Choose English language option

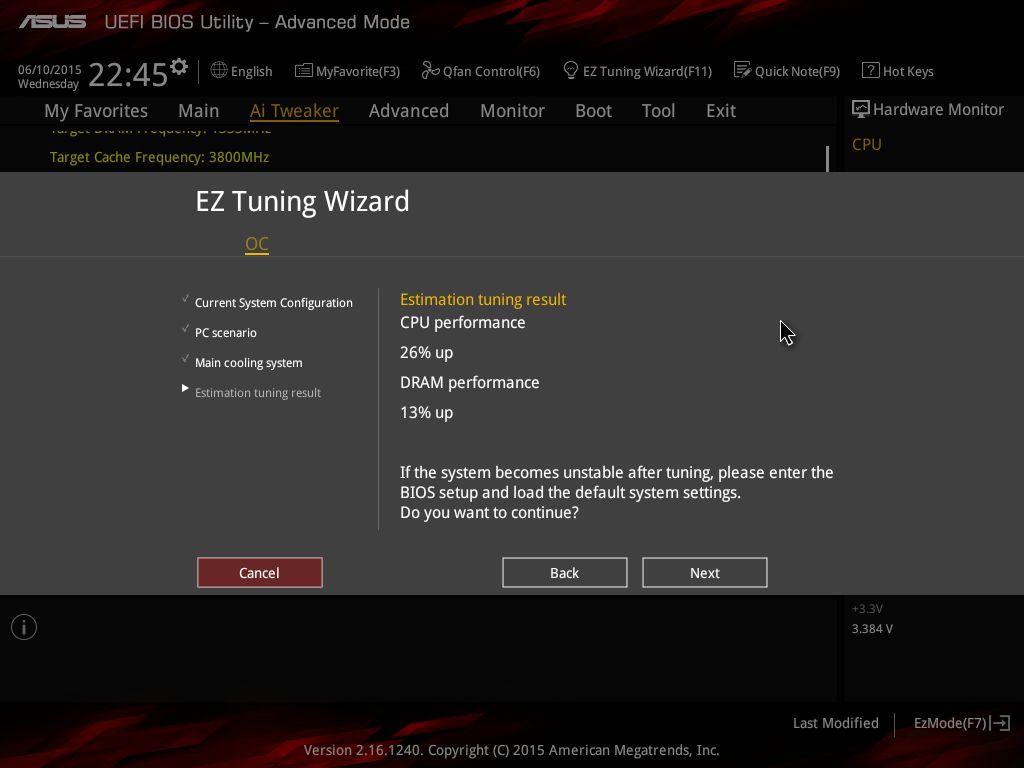(x=251, y=71)
